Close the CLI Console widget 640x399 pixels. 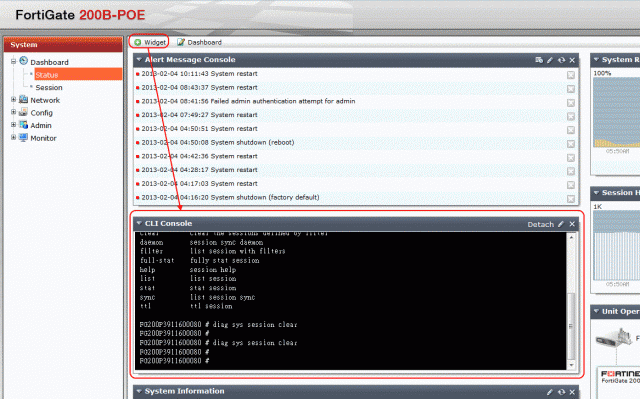(572, 224)
